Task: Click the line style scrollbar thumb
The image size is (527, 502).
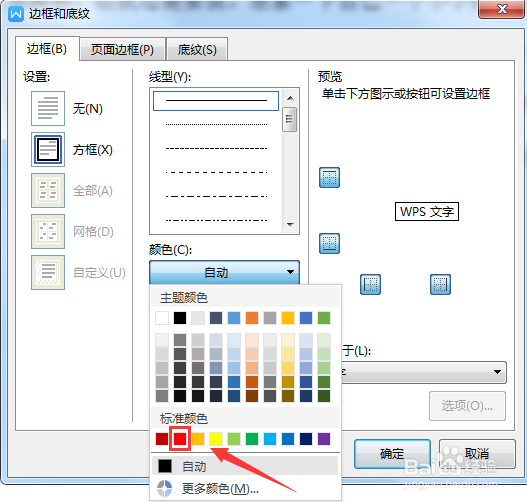Action: 290,119
